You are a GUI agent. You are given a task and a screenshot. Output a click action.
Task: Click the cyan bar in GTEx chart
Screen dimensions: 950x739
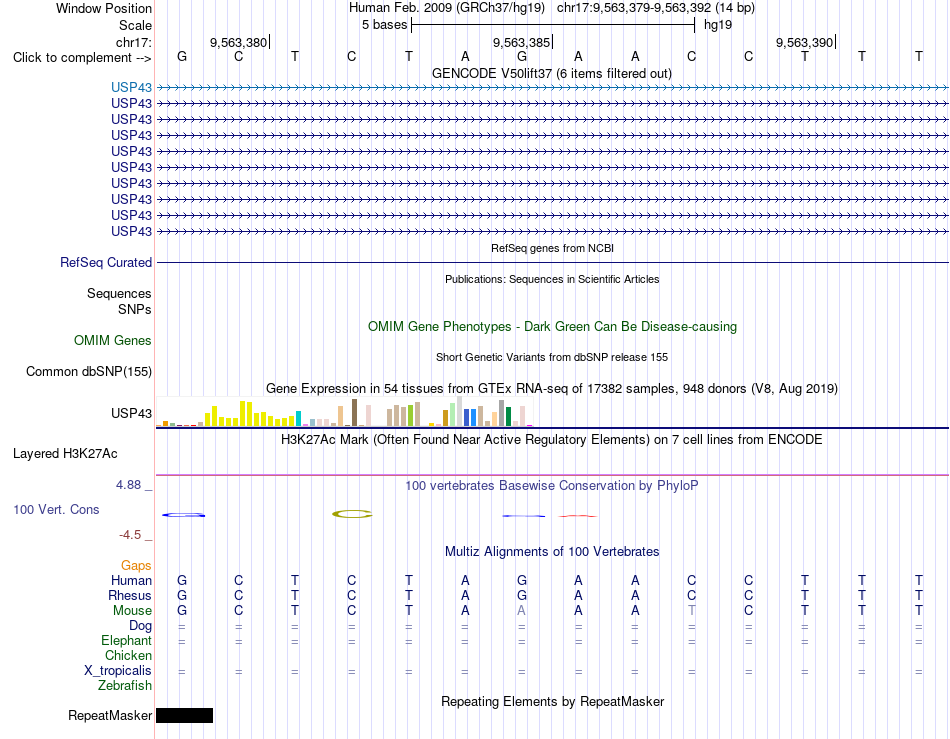point(298,419)
